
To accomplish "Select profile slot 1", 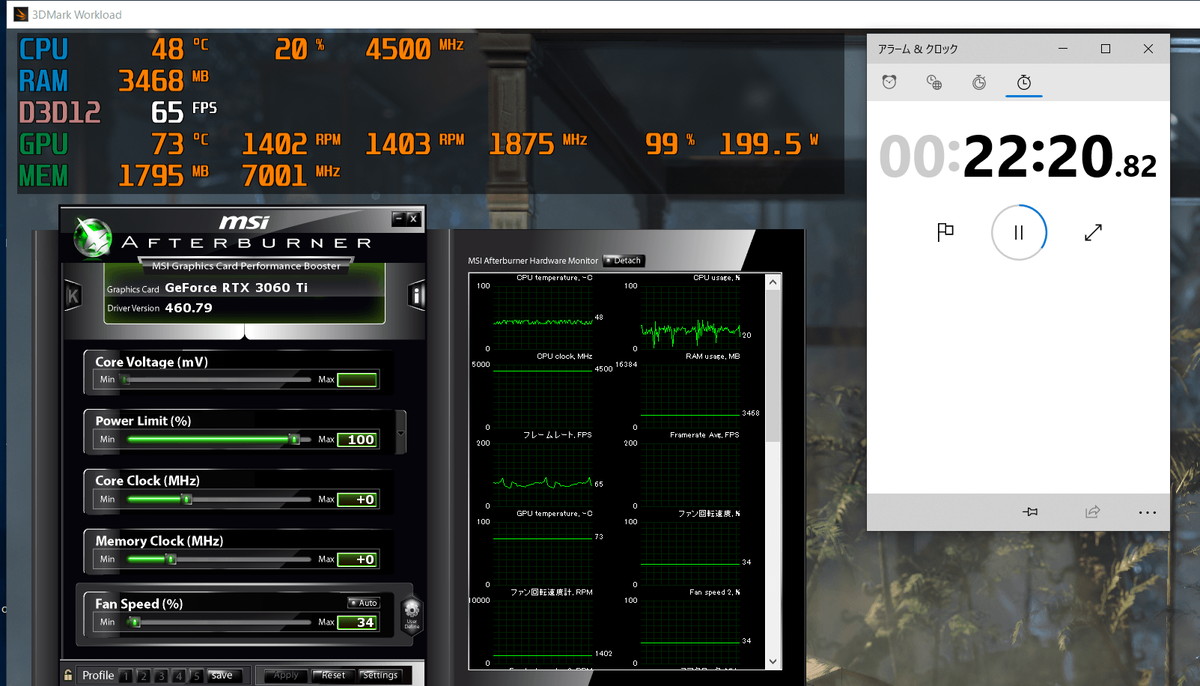I will tap(126, 676).
